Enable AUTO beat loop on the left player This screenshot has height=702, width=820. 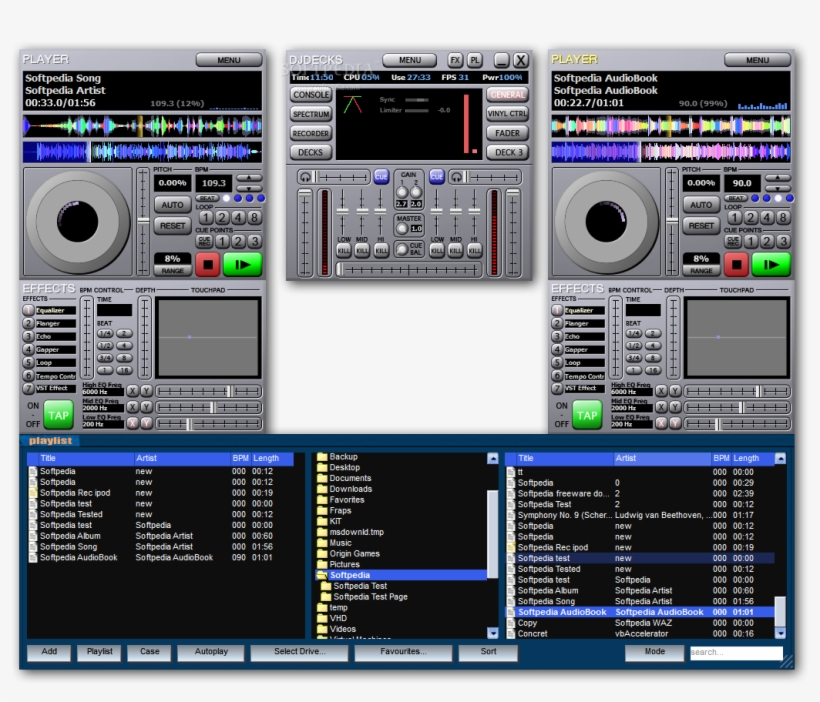point(173,204)
